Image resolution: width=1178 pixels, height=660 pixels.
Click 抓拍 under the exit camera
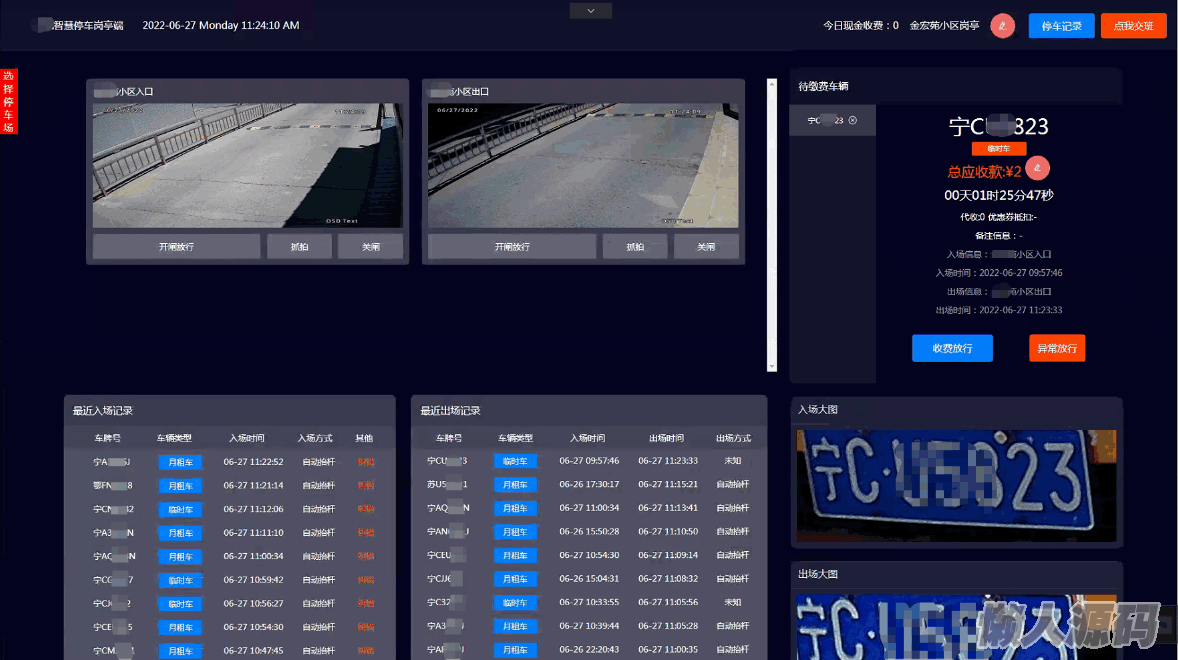635,246
